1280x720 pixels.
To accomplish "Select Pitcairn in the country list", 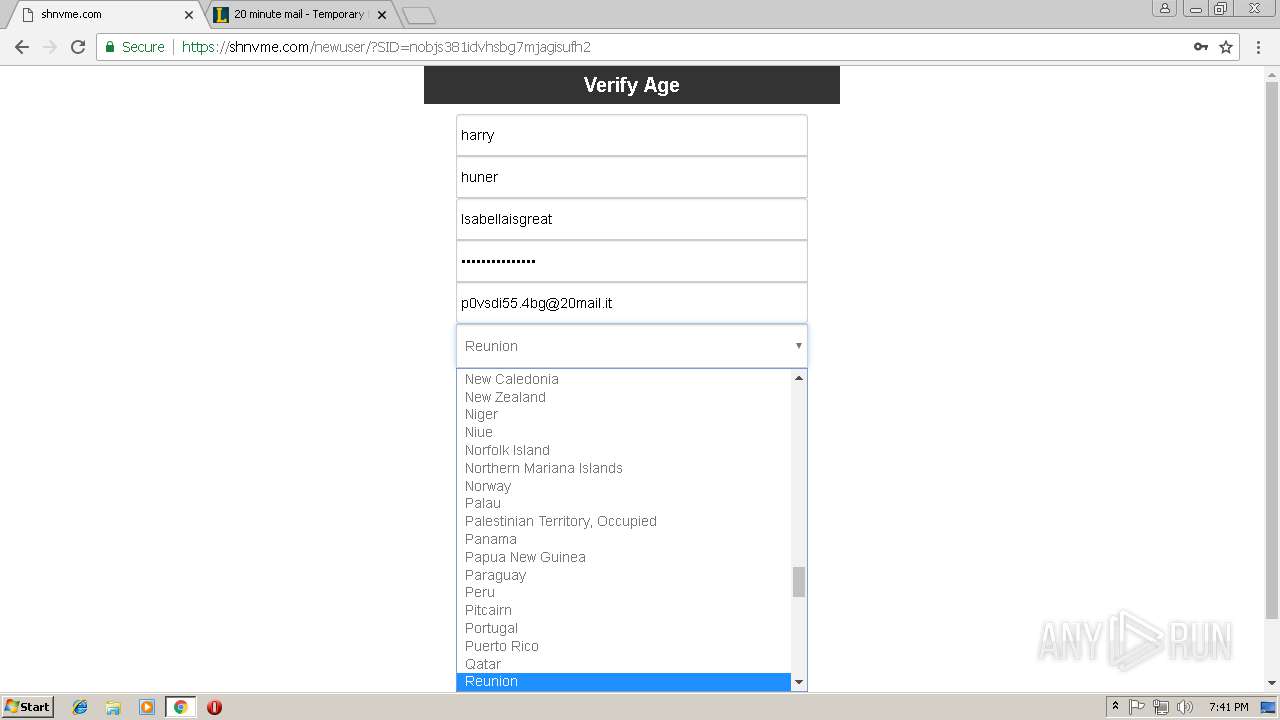I will click(624, 610).
